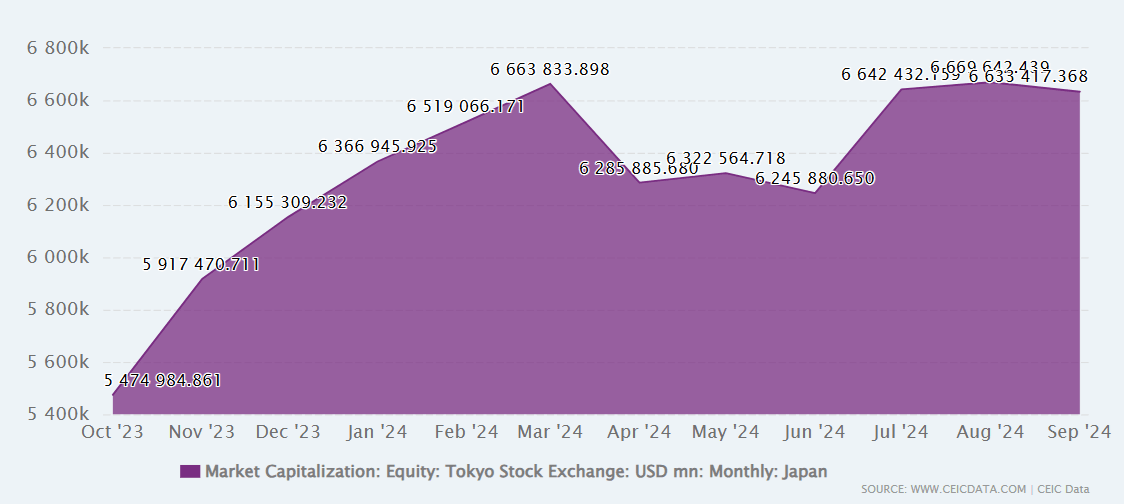
Task: Click the purple legend color swatch
Action: pyautogui.click(x=190, y=471)
